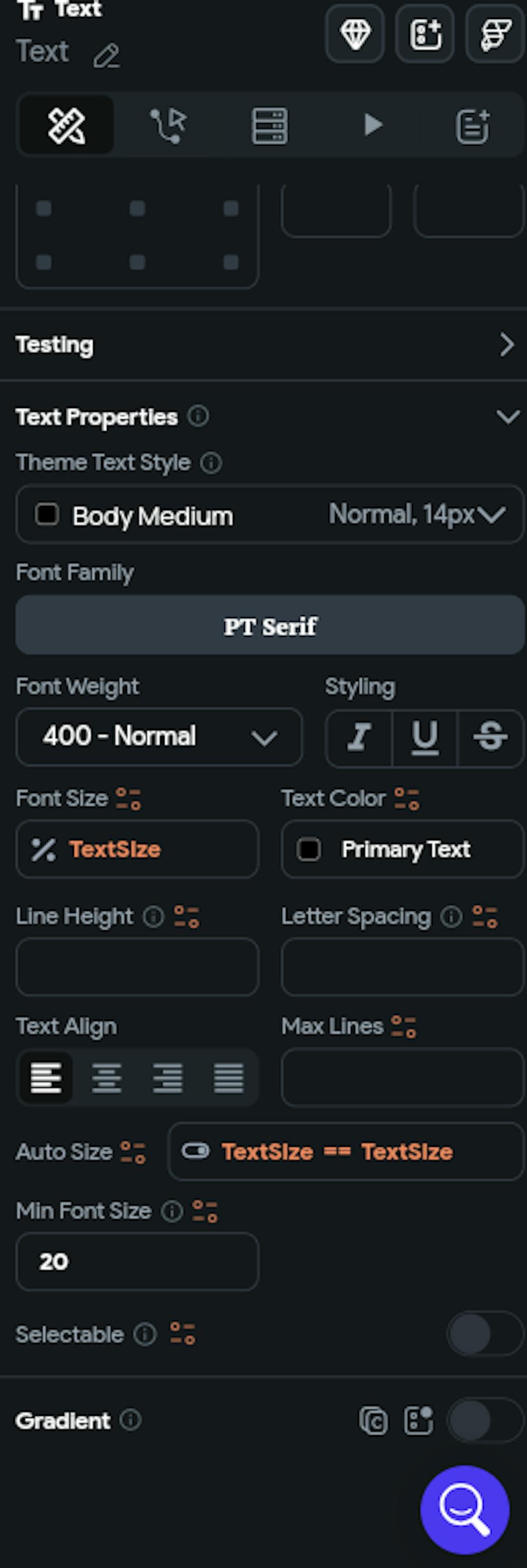The height and width of the screenshot is (1568, 527).
Task: Enable the Gradient switch
Action: (485, 1420)
